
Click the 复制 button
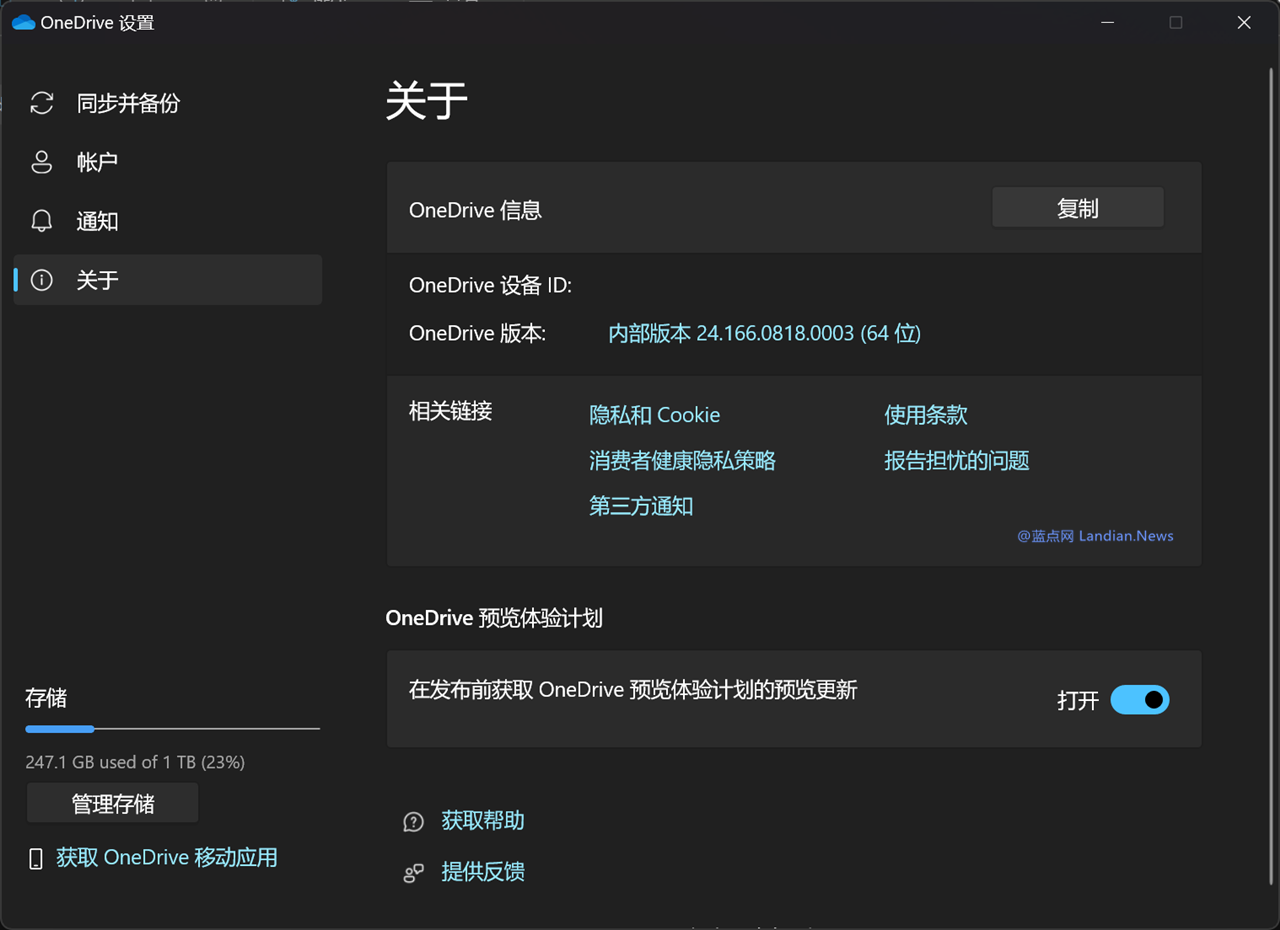click(x=1078, y=208)
